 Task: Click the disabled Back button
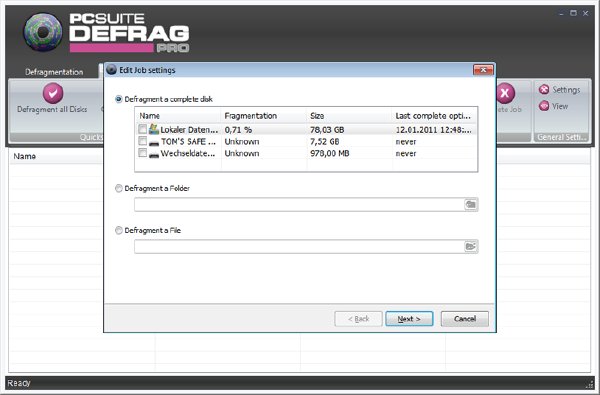point(358,319)
